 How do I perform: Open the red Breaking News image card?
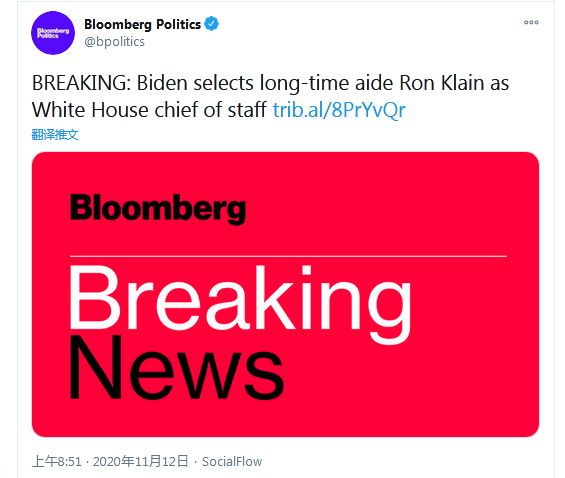(x=285, y=294)
